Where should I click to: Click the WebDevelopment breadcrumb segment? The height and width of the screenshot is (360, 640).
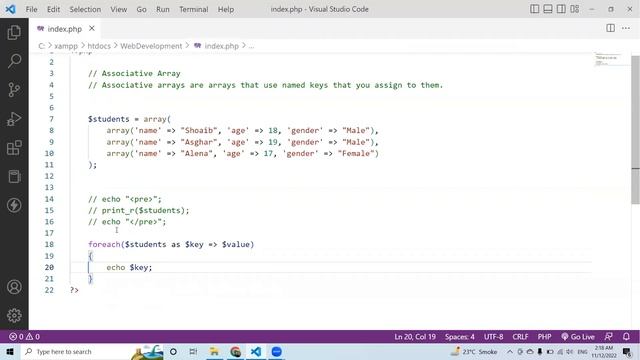pyautogui.click(x=151, y=46)
